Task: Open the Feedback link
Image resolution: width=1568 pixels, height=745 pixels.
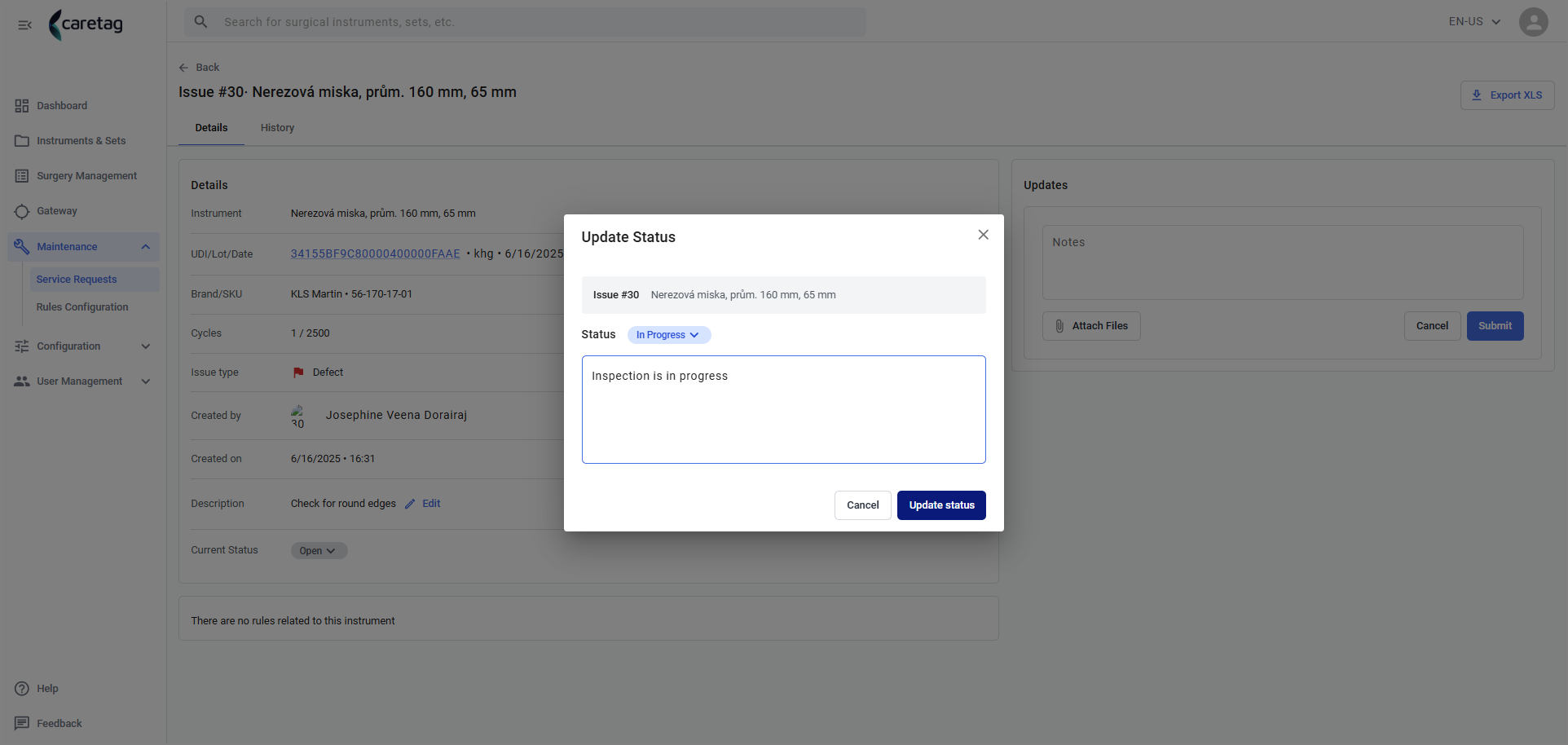Action: [59, 724]
